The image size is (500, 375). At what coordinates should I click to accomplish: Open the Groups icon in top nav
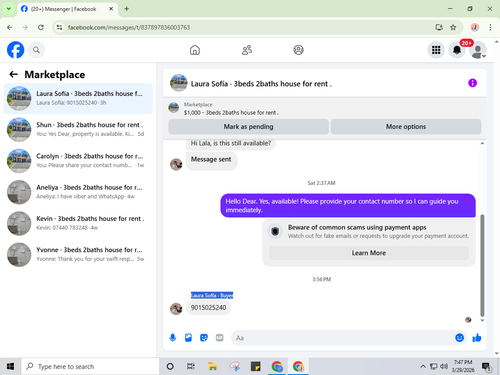tap(298, 50)
